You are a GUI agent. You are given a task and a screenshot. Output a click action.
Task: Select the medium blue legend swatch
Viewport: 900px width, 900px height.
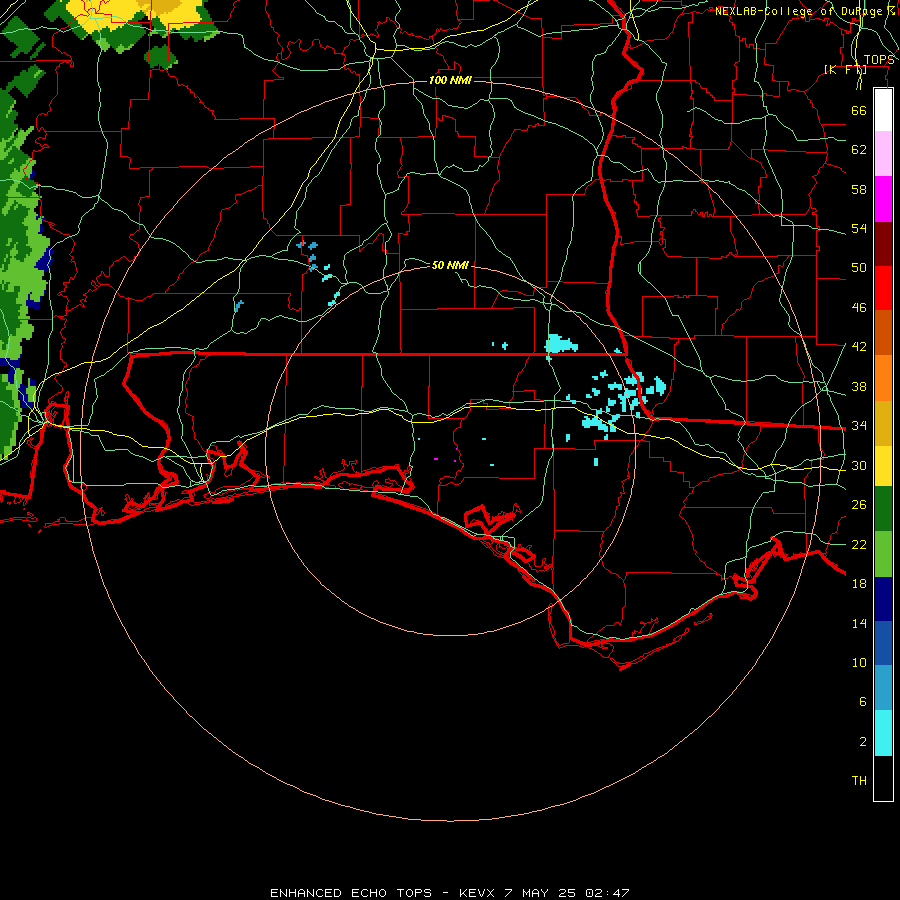pyautogui.click(x=883, y=643)
